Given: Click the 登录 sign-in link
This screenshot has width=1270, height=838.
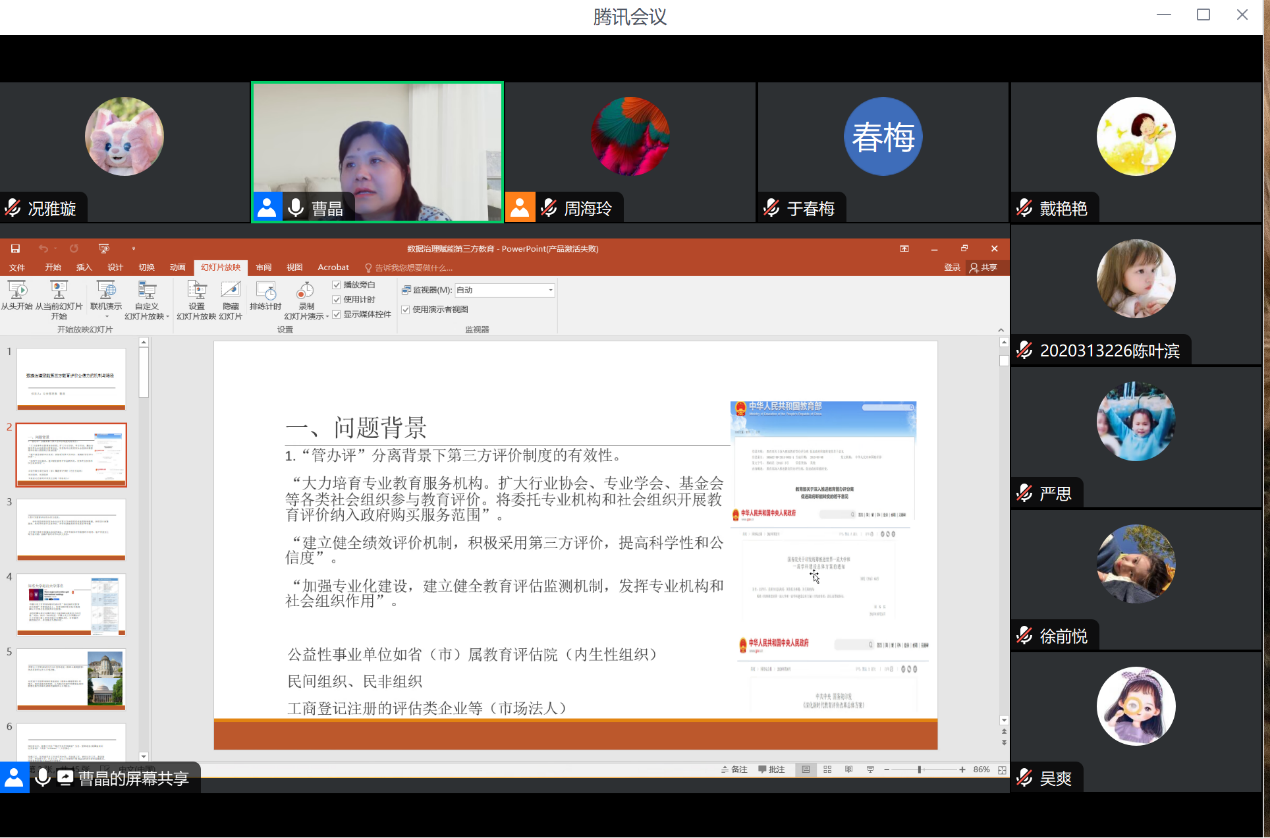Looking at the screenshot, I should [x=952, y=268].
